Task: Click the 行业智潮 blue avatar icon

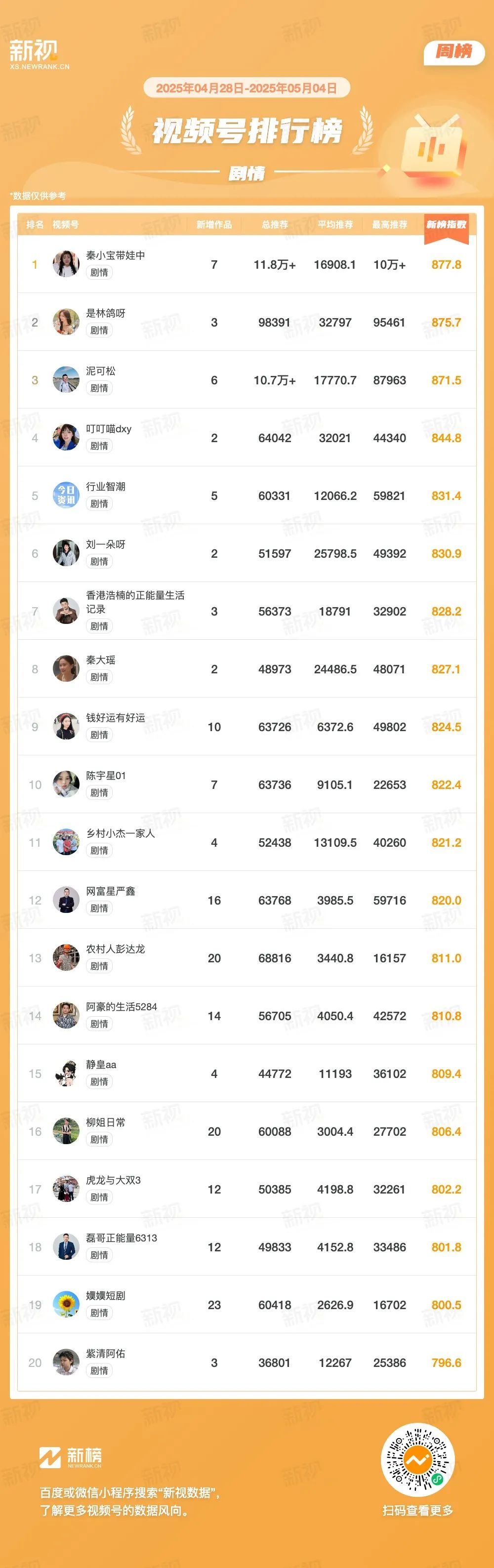Action: click(66, 495)
